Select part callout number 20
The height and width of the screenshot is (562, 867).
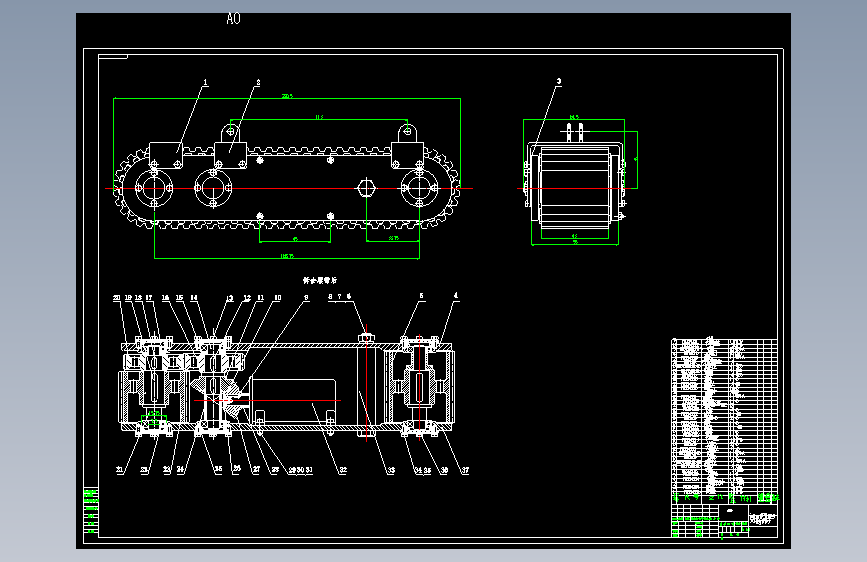click(x=117, y=298)
